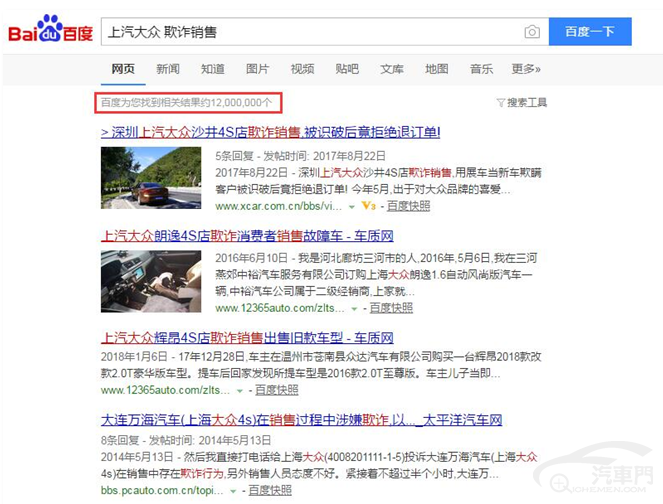Open 百度快照 for the pcauto result

pyautogui.click(x=270, y=490)
